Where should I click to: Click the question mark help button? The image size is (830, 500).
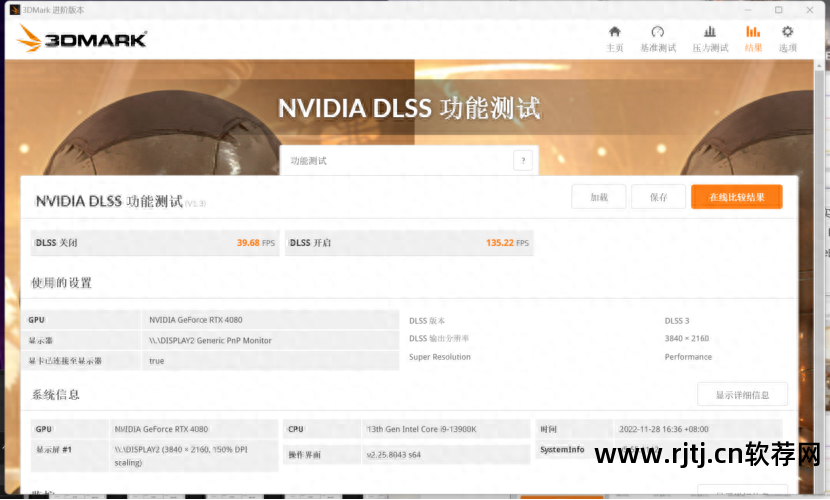tap(523, 160)
